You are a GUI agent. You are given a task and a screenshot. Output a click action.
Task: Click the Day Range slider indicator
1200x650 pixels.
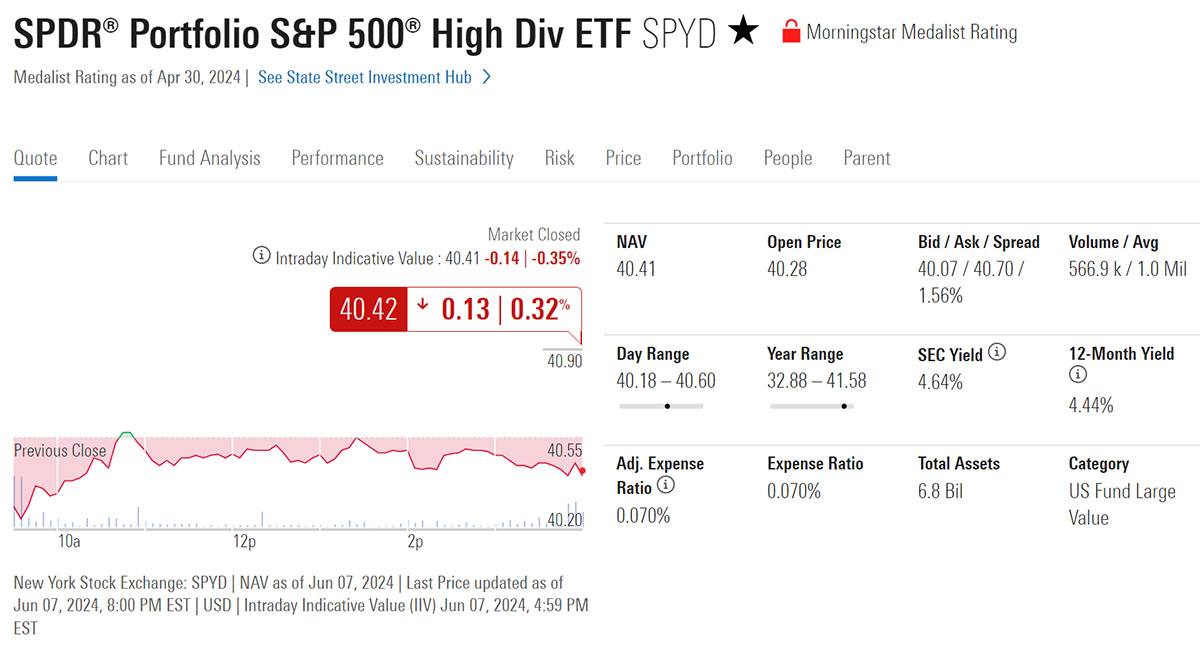point(667,406)
